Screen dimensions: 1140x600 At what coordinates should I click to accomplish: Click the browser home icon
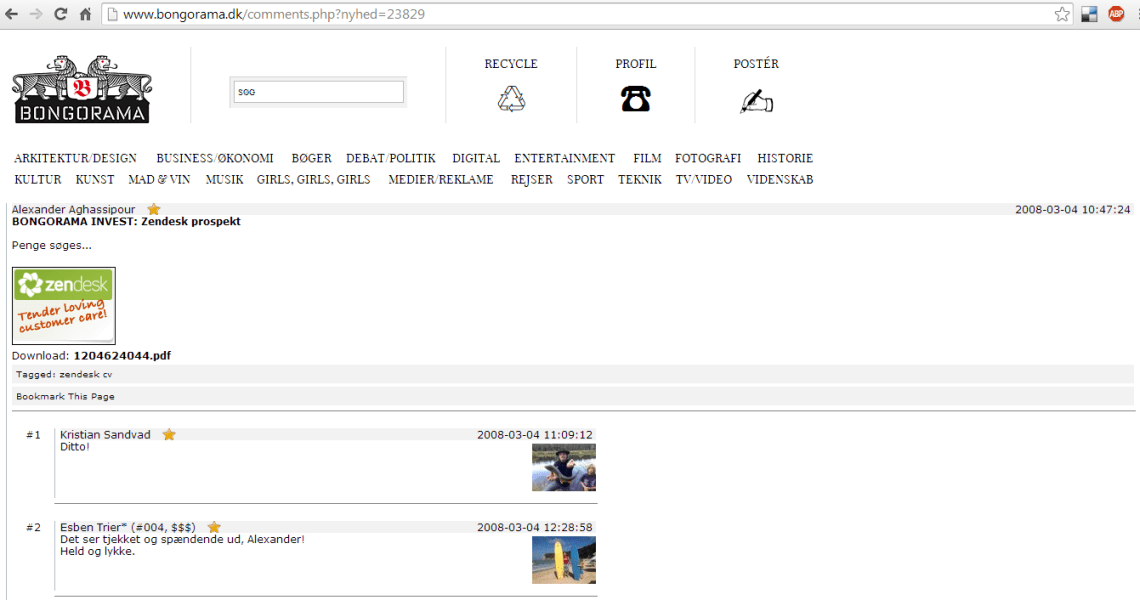[84, 14]
